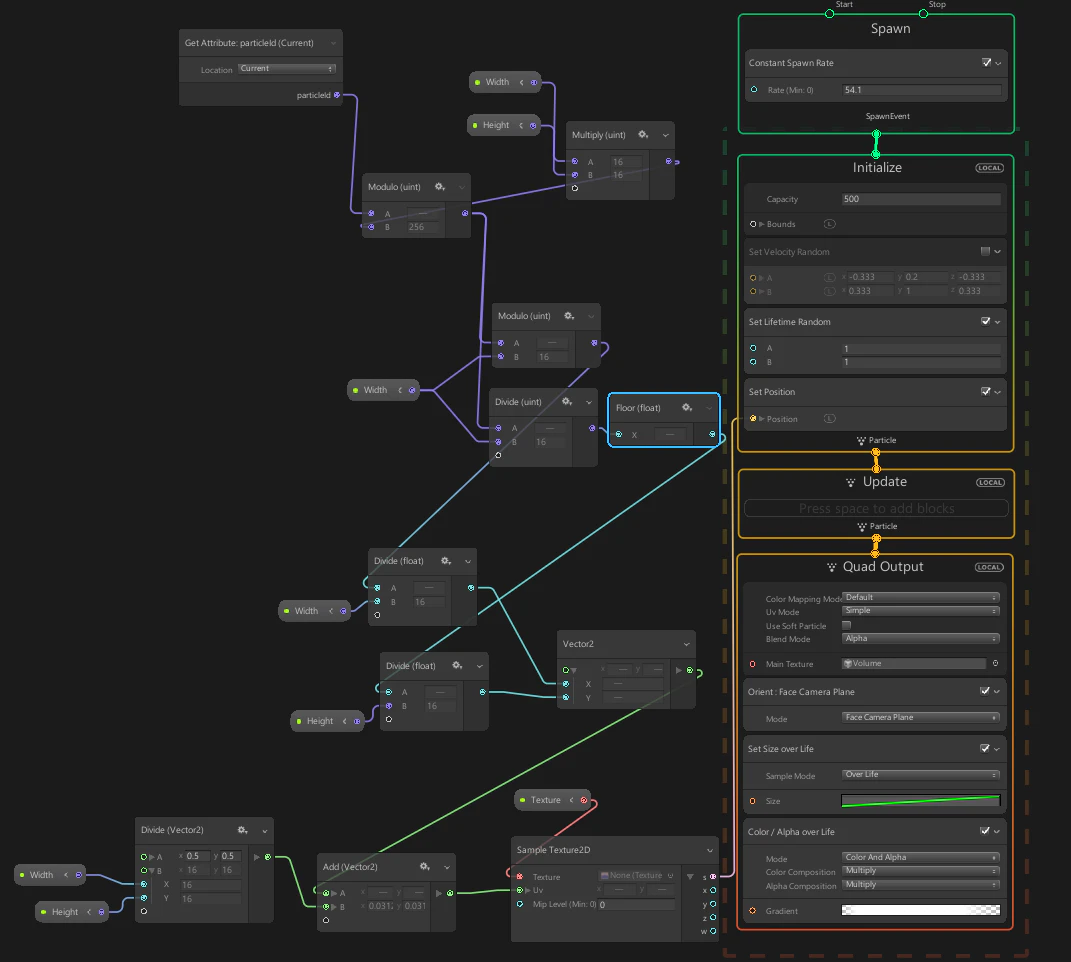Click the space icon beside Bounds
The width and height of the screenshot is (1071, 962).
(829, 224)
